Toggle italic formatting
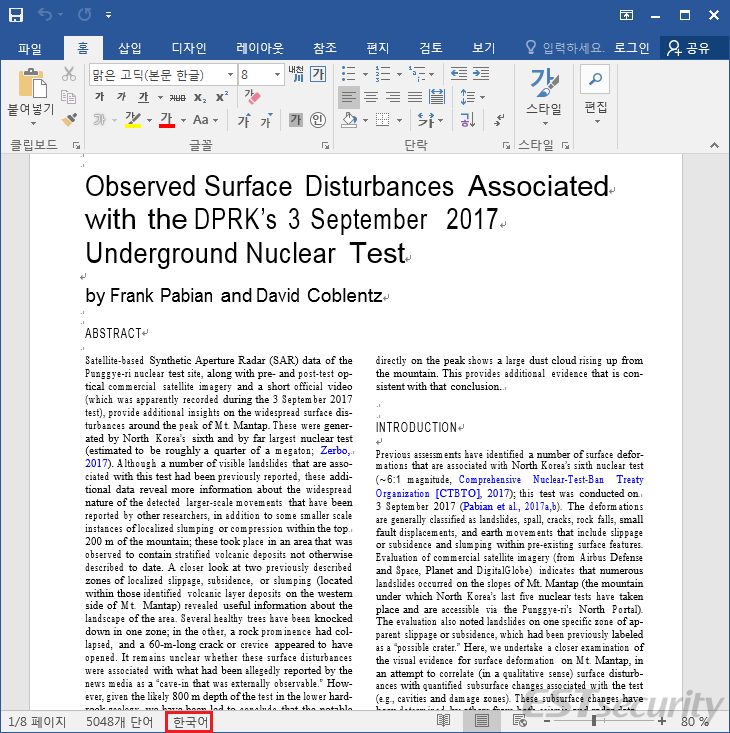 coord(121,97)
